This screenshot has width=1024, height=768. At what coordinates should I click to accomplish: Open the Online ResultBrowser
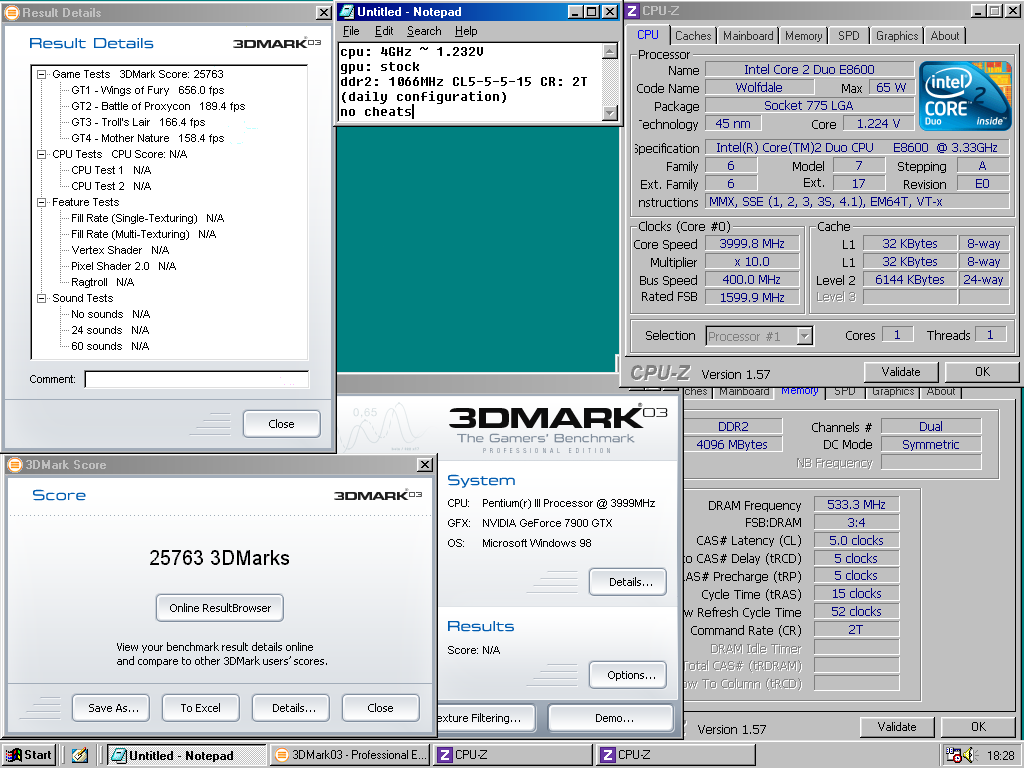point(220,608)
